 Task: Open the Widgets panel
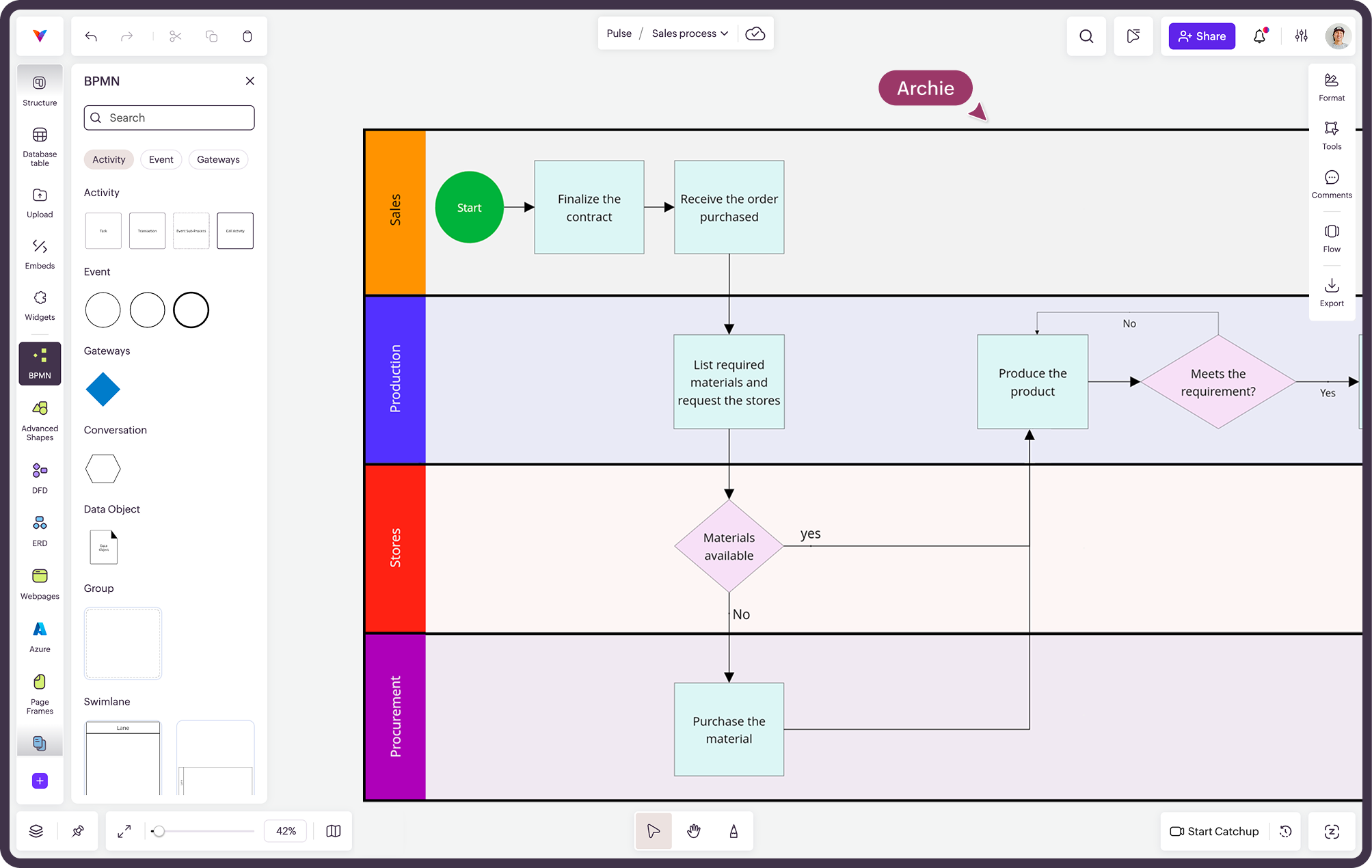click(40, 306)
